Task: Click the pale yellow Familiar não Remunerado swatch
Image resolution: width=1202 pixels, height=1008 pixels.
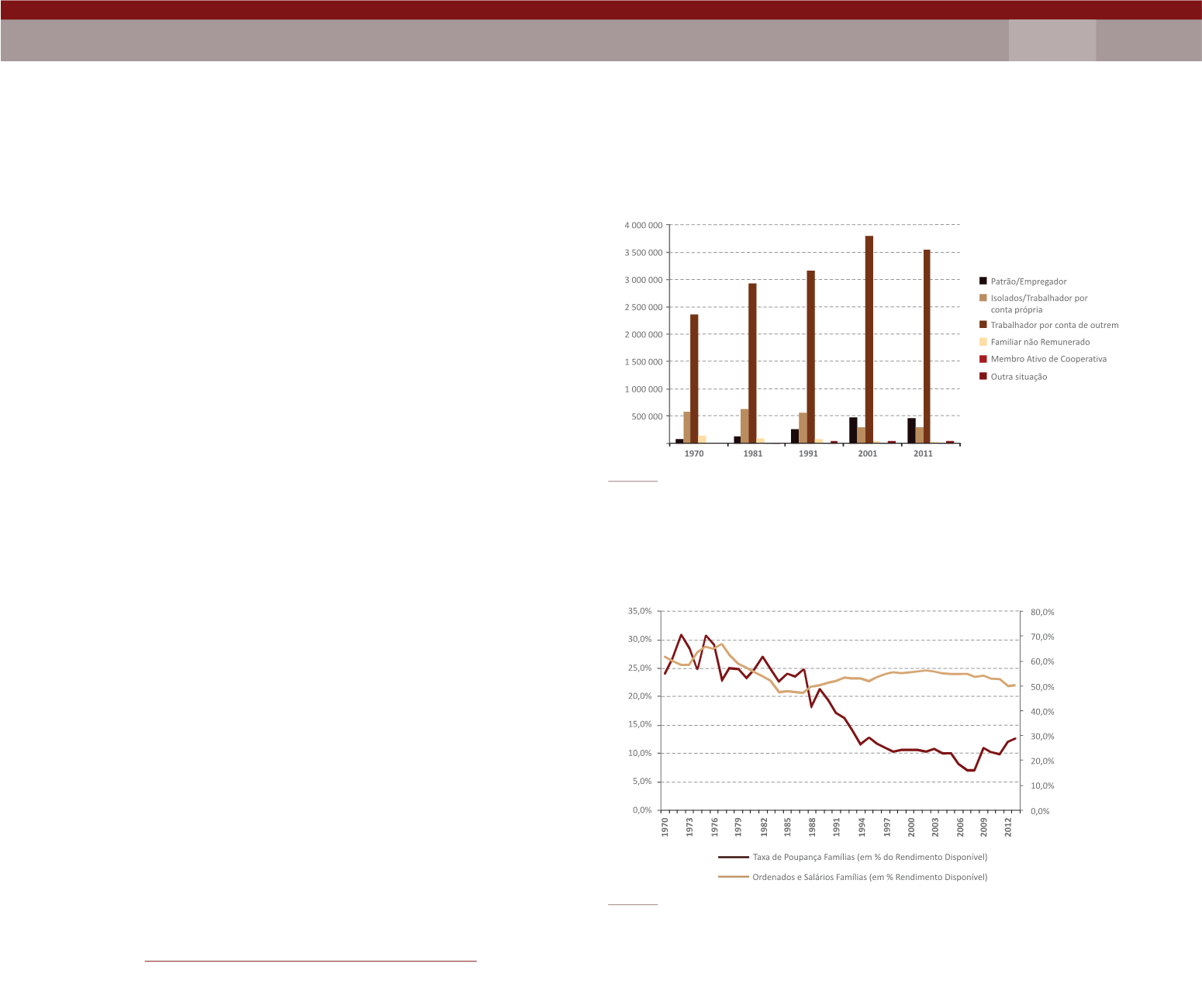Action: (x=983, y=342)
